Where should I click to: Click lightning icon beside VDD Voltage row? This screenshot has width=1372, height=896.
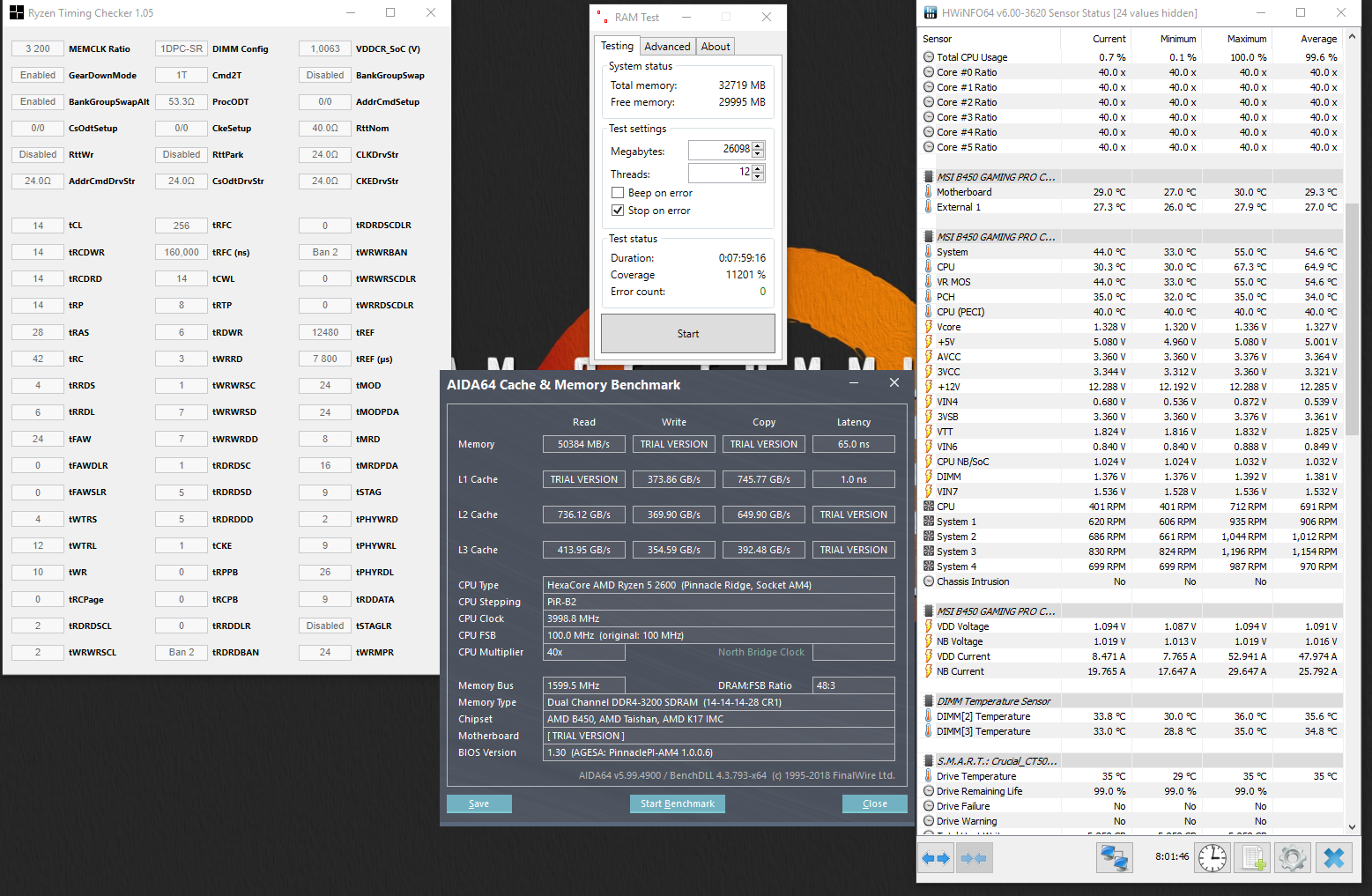click(929, 626)
